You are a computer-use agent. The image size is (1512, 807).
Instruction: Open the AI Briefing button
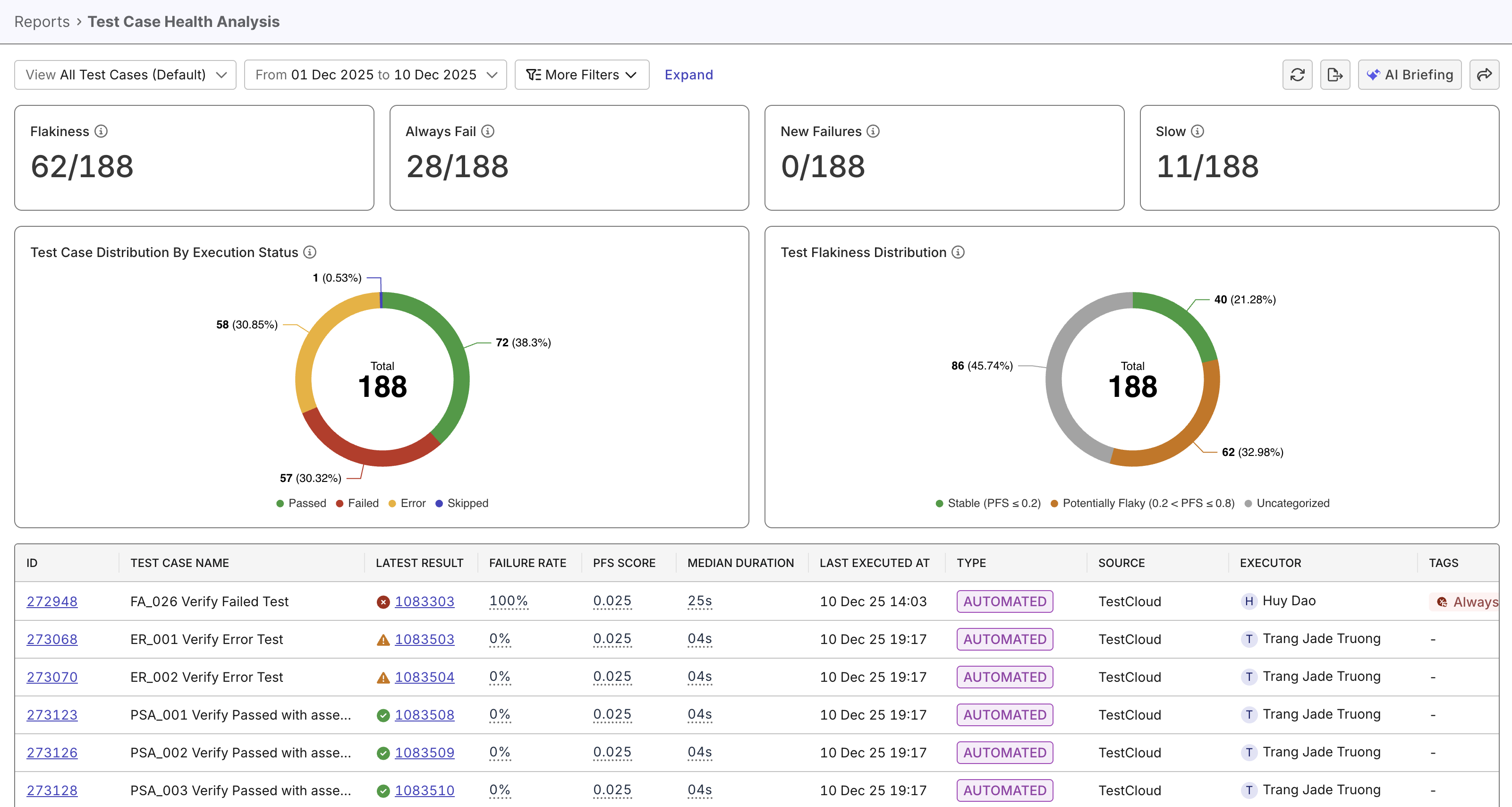coord(1409,75)
